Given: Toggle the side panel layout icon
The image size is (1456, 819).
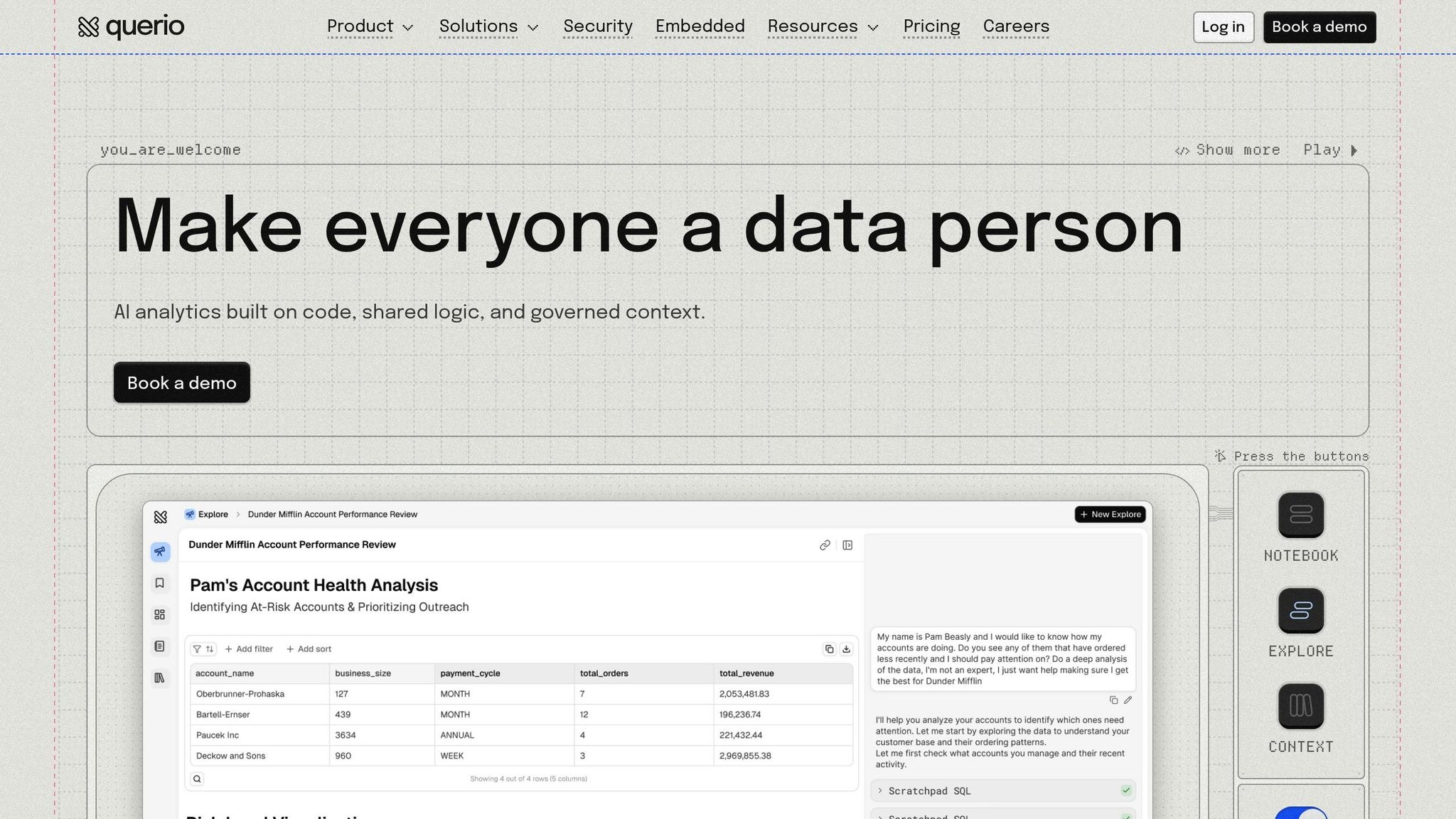Looking at the screenshot, I should (x=847, y=545).
